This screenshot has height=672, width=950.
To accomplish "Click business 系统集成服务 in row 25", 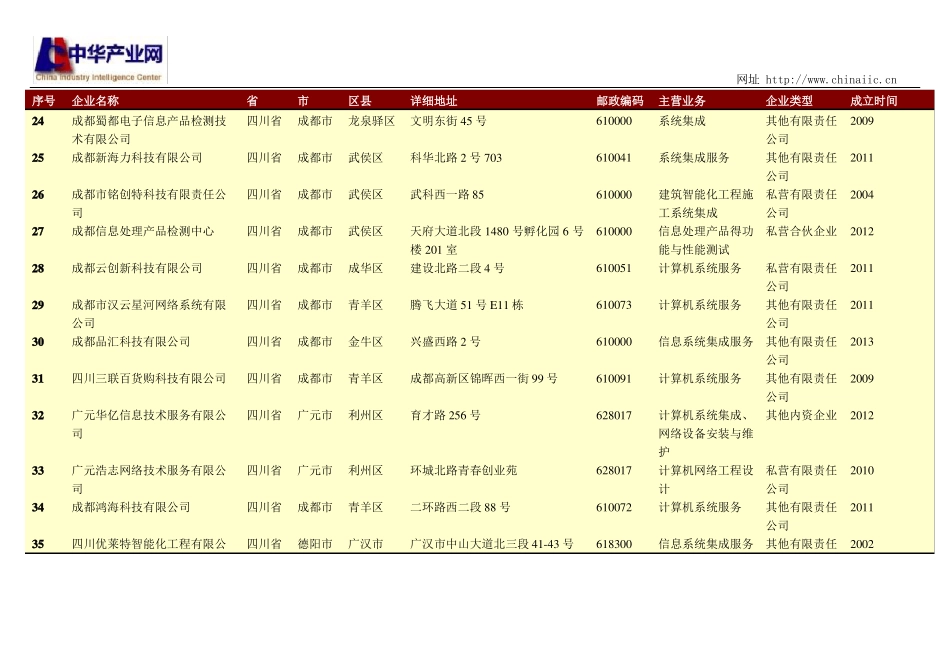I will [x=694, y=158].
